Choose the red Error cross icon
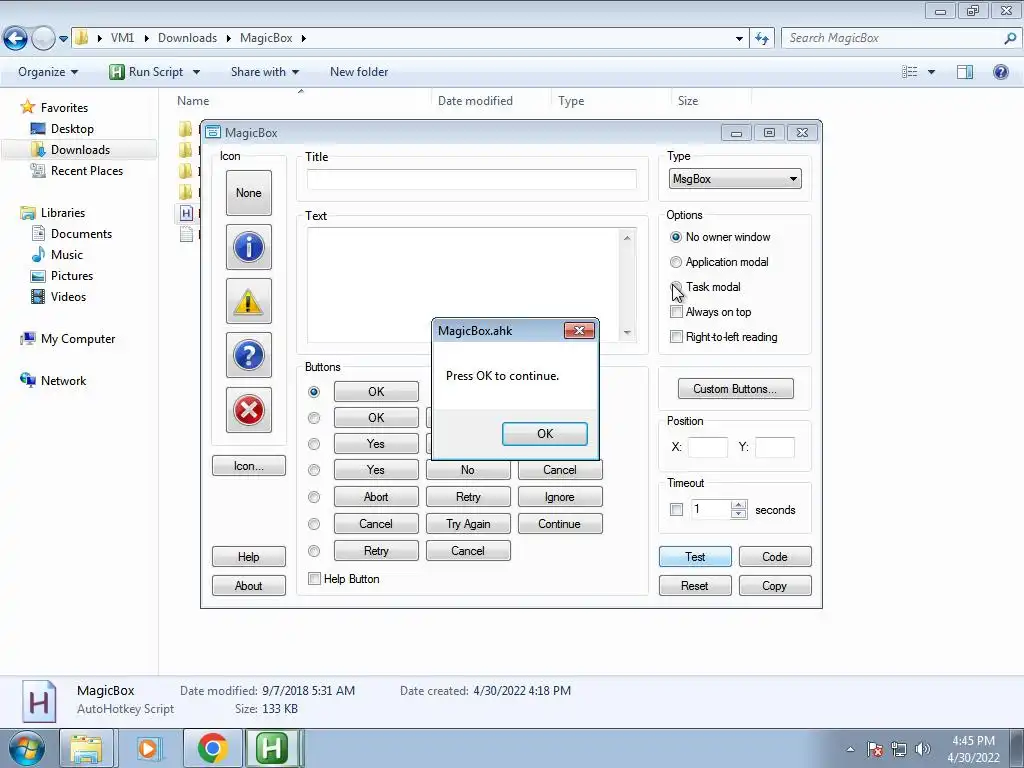The width and height of the screenshot is (1024, 768). pos(249,409)
